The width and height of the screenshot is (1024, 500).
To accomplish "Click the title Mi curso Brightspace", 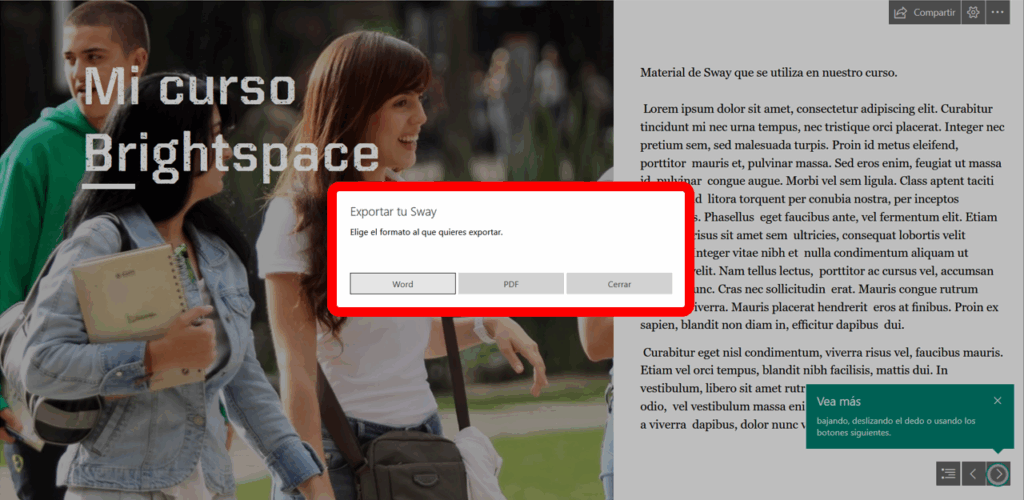I will (230, 120).
